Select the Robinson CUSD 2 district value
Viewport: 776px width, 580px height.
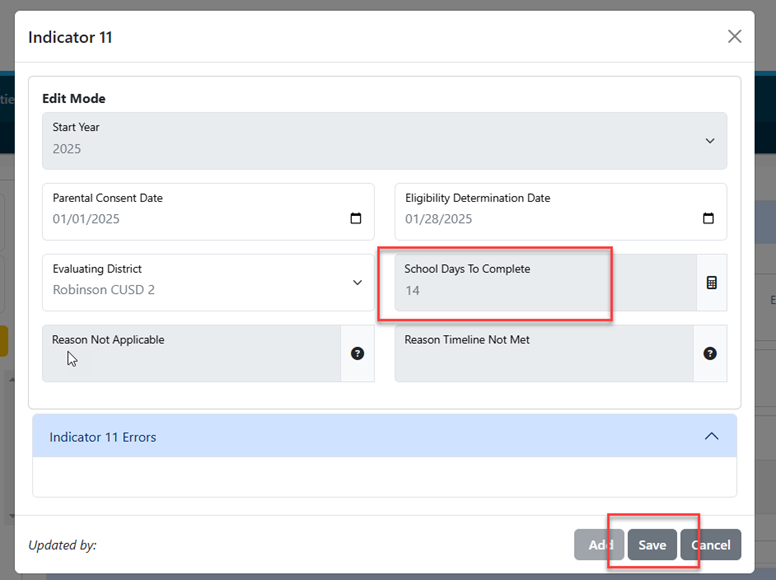pyautogui.click(x=103, y=290)
